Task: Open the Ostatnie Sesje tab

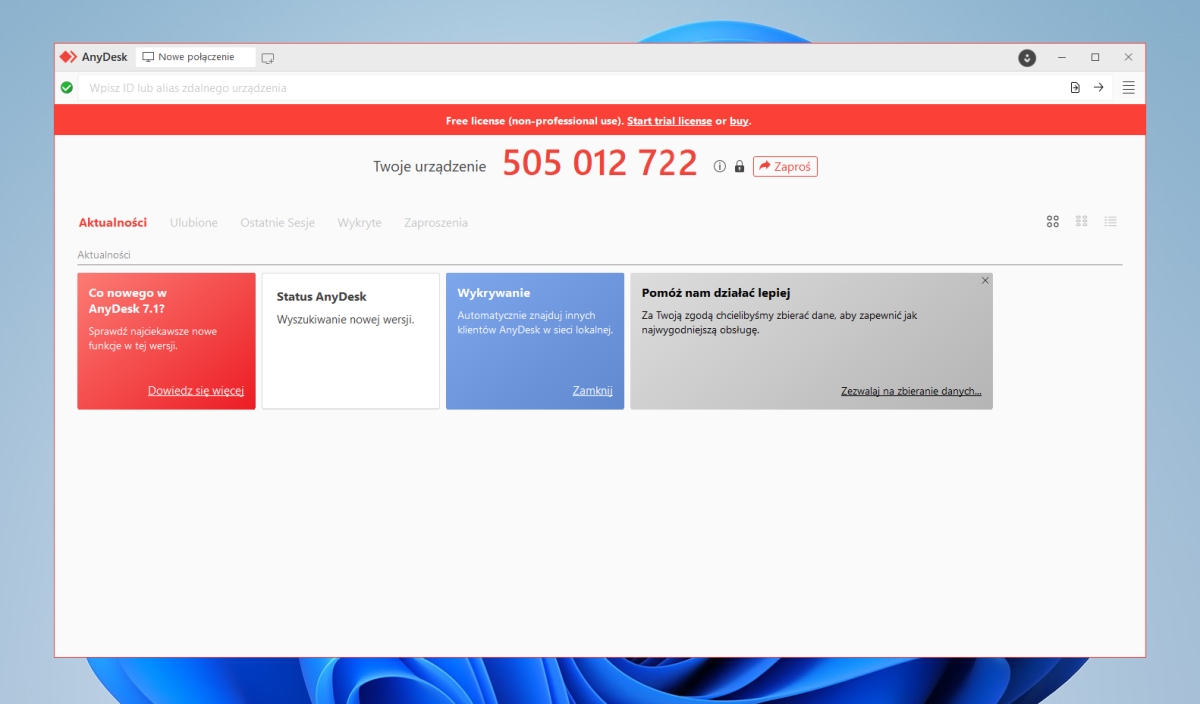Action: pos(277,222)
